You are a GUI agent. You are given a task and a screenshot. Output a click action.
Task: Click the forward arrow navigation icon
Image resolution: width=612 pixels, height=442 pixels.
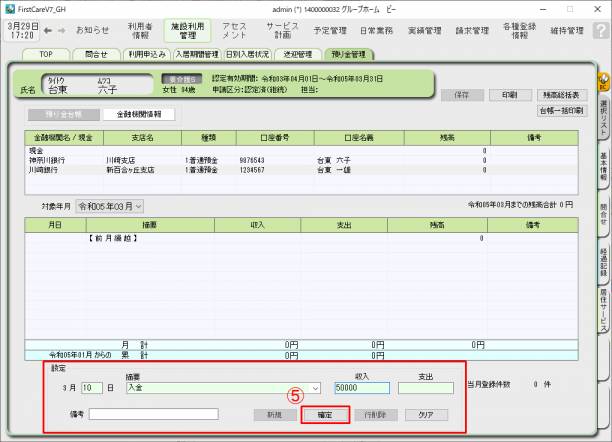point(62,31)
